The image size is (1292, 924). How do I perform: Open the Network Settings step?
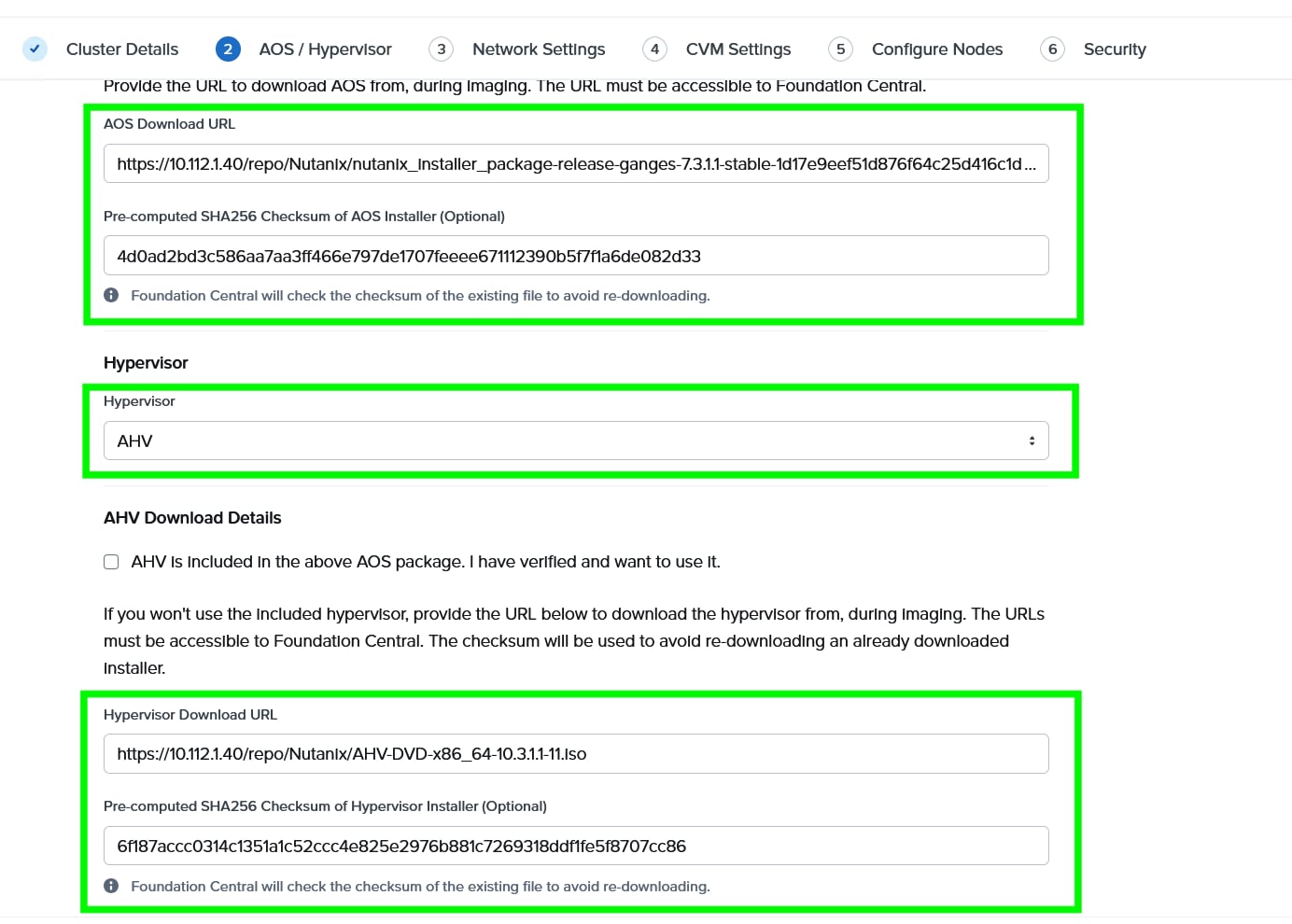pos(539,49)
